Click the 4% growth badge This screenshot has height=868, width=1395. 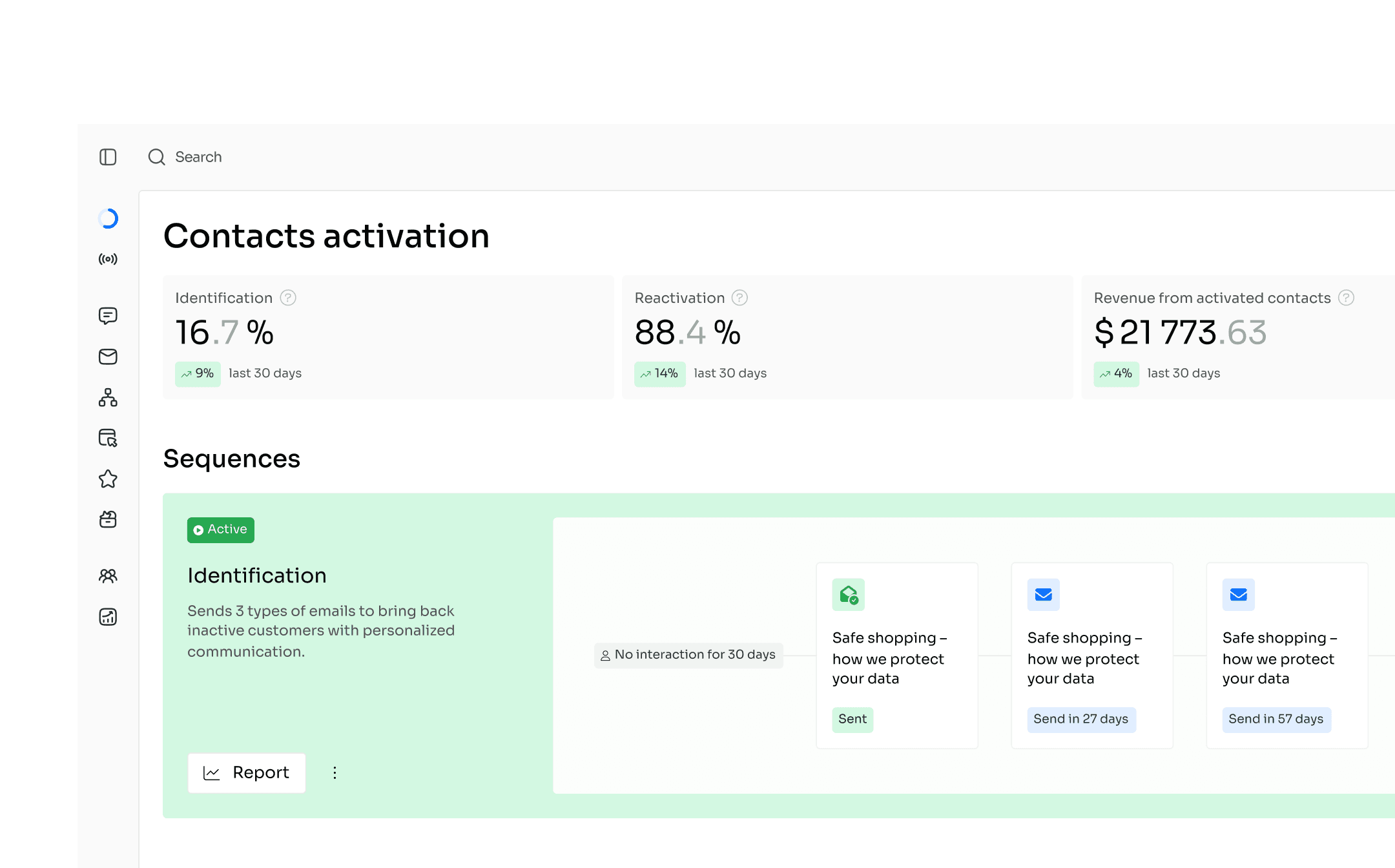pyautogui.click(x=1116, y=374)
